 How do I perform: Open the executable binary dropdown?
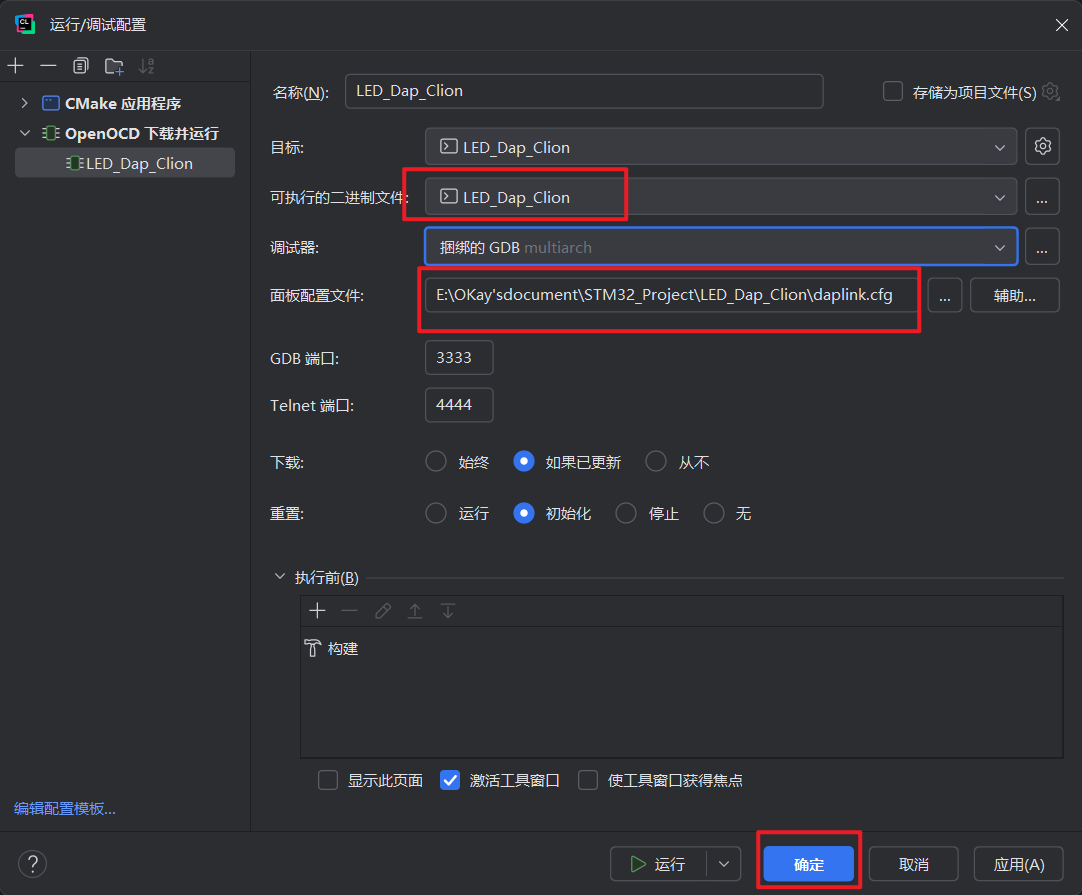click(721, 197)
